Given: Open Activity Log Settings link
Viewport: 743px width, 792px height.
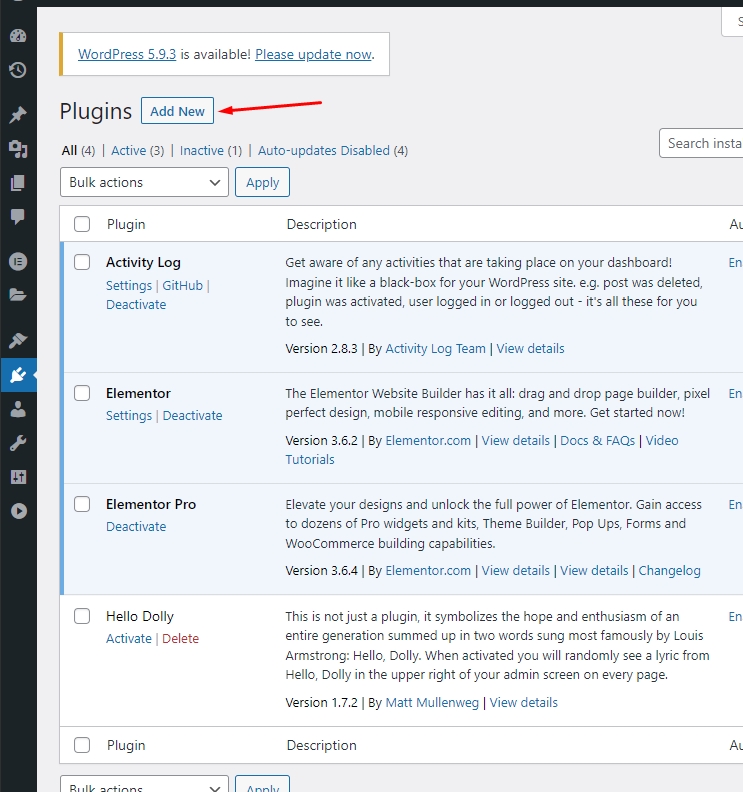Looking at the screenshot, I should (x=129, y=285).
